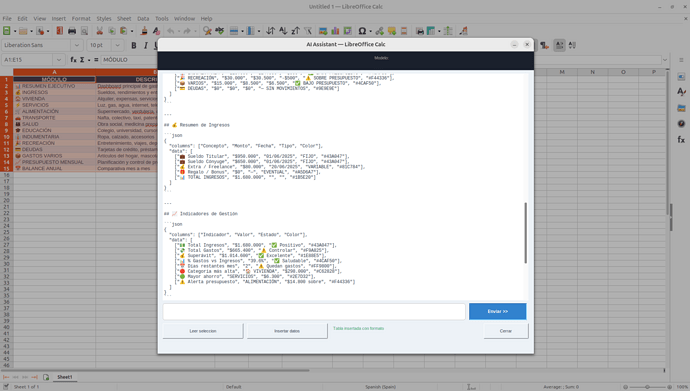Open the Save options dropdown arrow
The height and width of the screenshot is (391, 690).
pyautogui.click(x=48, y=31)
